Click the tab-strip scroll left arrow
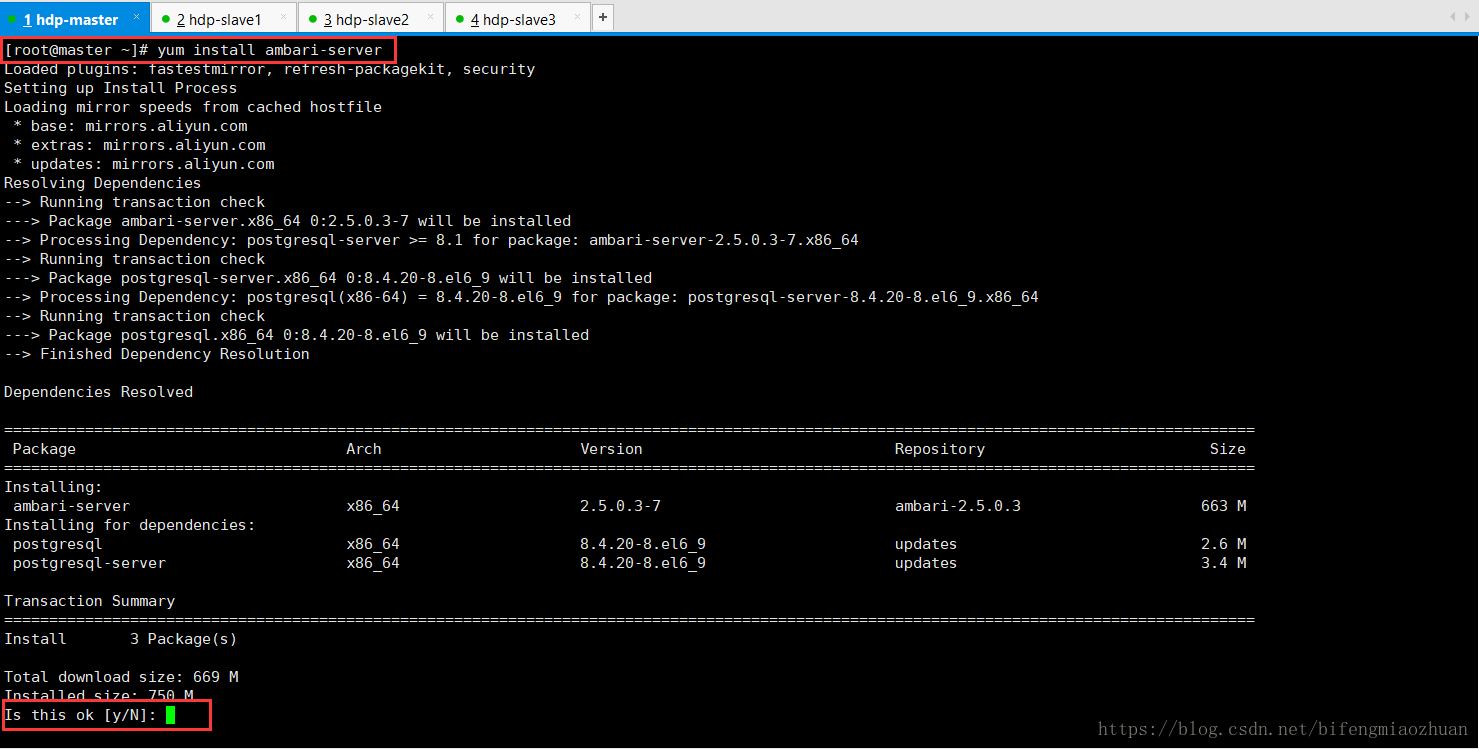The width and height of the screenshot is (1479, 749). 1452,17
